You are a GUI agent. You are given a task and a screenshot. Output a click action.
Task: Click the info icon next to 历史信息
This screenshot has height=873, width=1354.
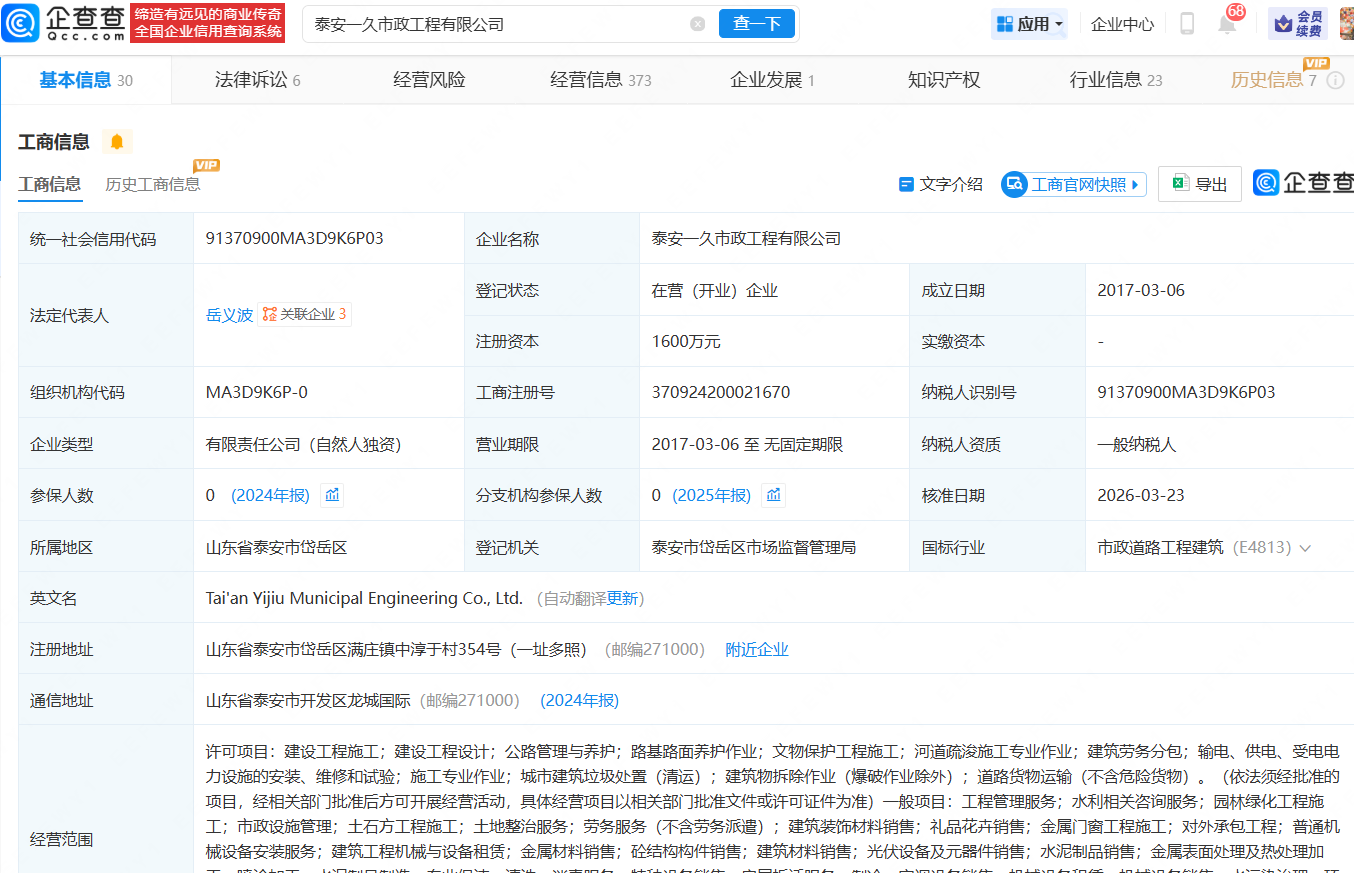click(x=1335, y=80)
